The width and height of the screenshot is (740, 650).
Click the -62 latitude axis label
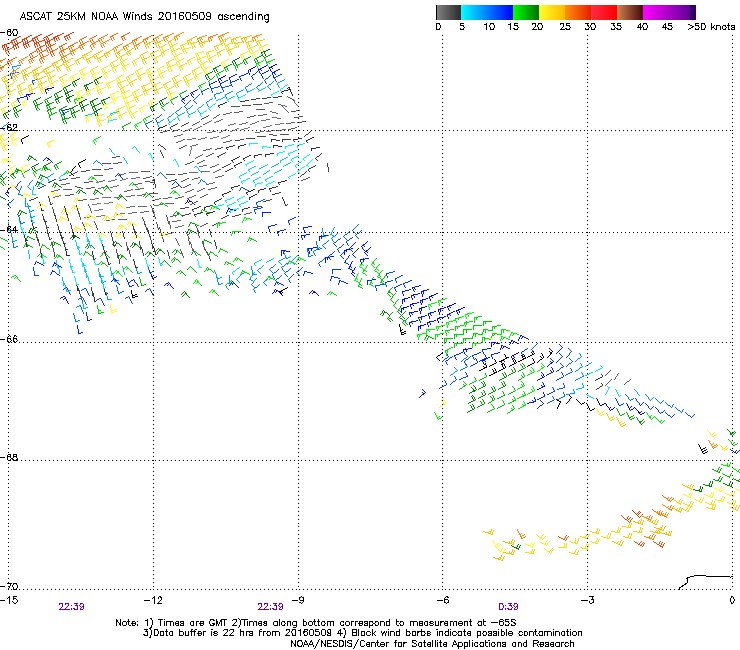click(9, 127)
